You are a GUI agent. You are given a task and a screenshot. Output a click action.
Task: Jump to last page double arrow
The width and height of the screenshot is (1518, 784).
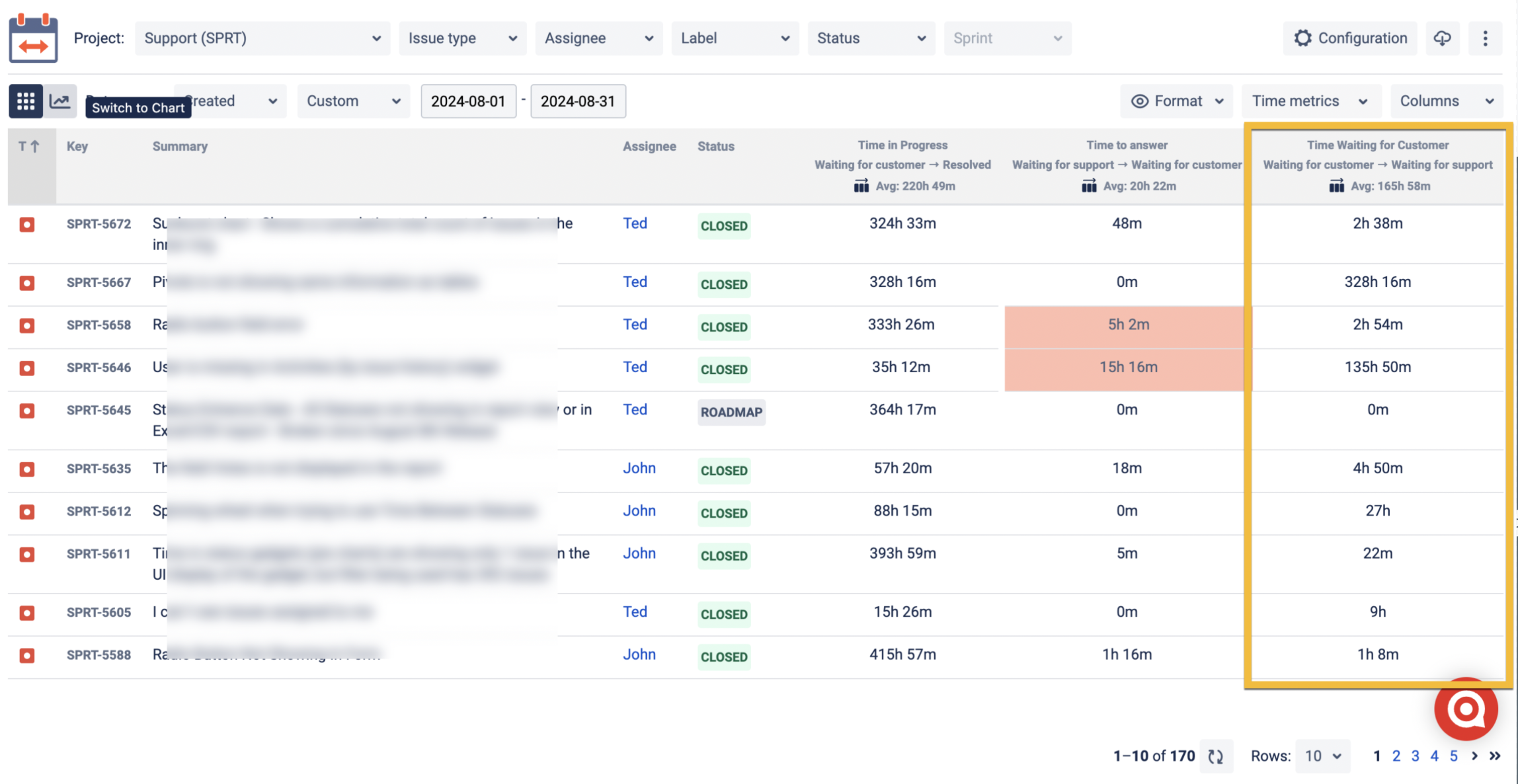tap(1495, 756)
